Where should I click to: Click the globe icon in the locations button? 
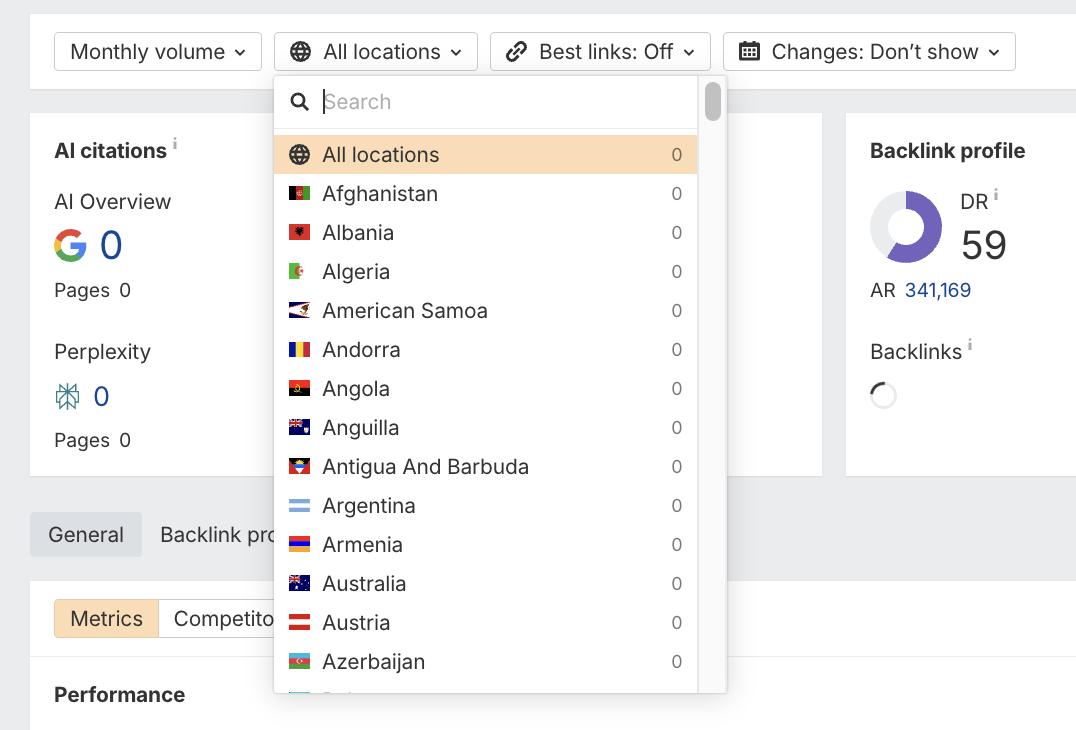[301, 51]
